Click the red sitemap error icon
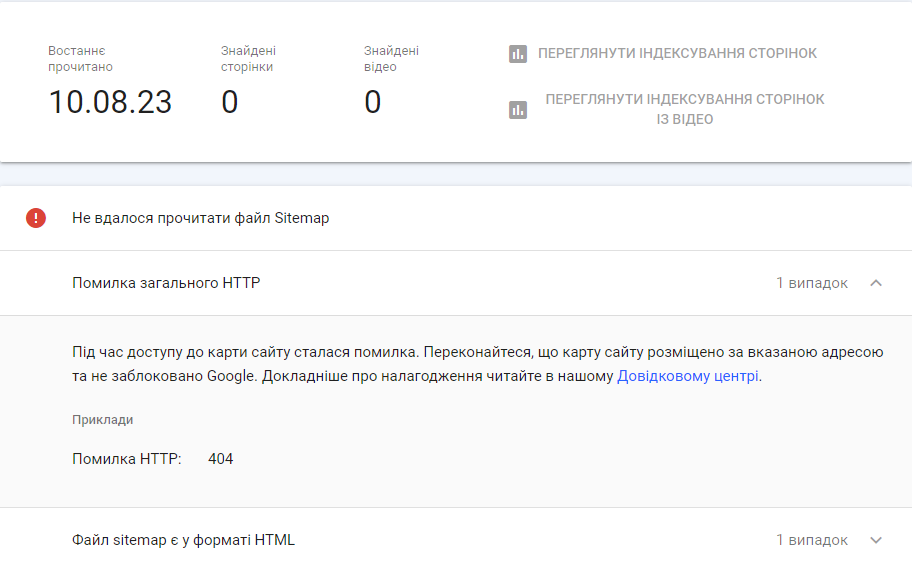912x570 pixels. point(36,218)
